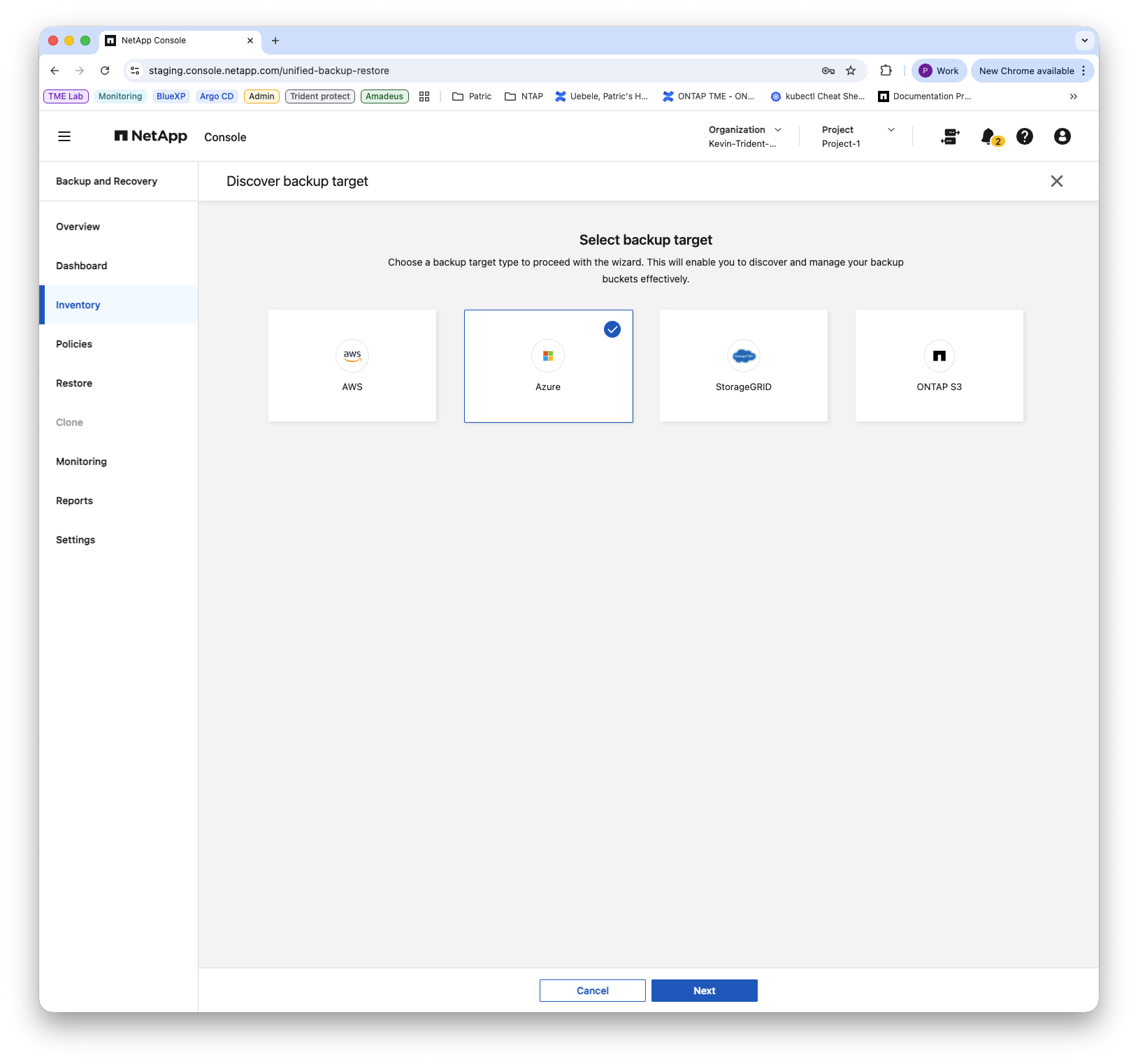The width and height of the screenshot is (1138, 1064).
Task: Select the ONTAP S3 backup target card
Action: point(939,366)
